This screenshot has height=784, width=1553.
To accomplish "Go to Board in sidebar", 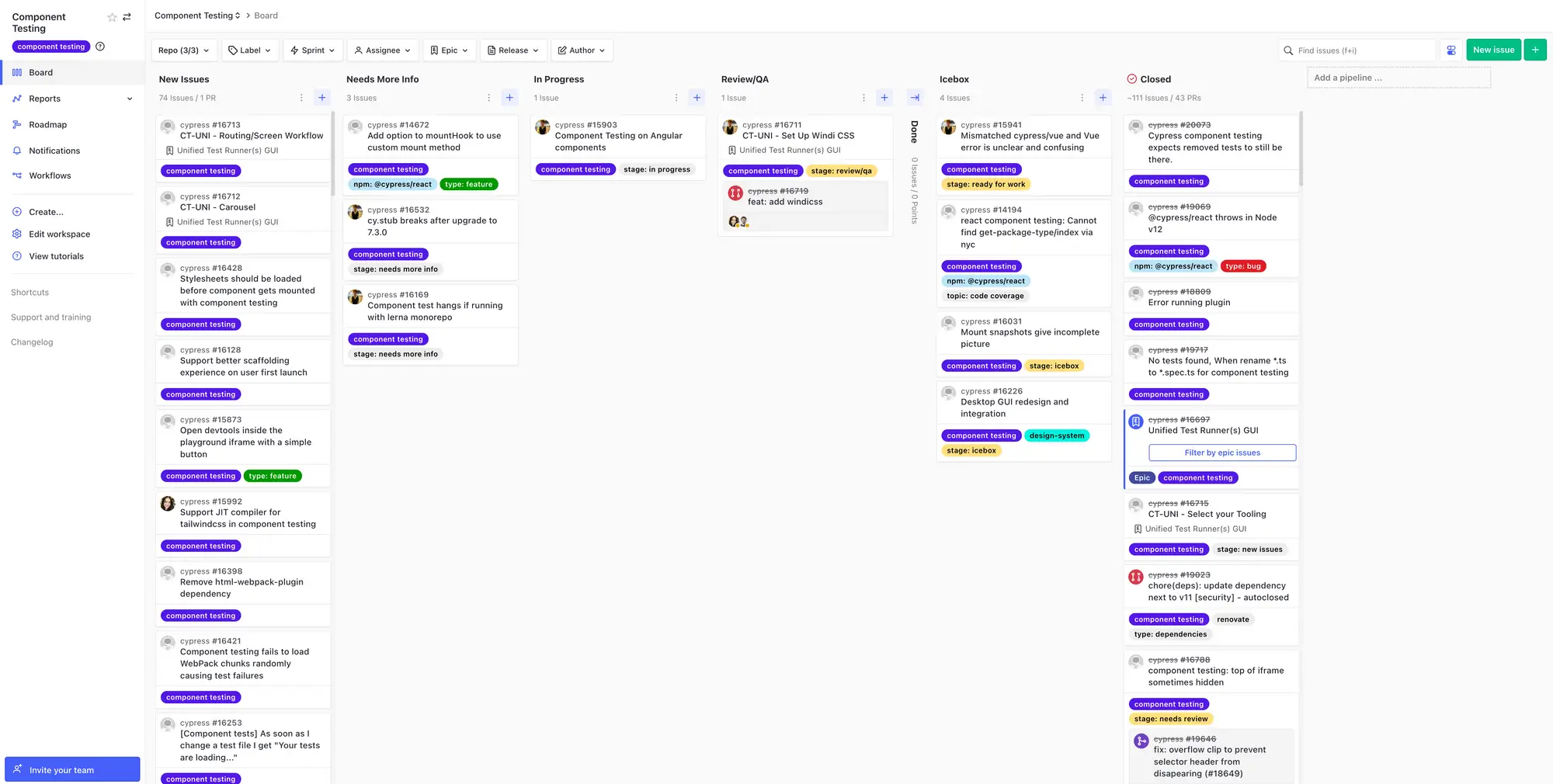I will click(72, 73).
